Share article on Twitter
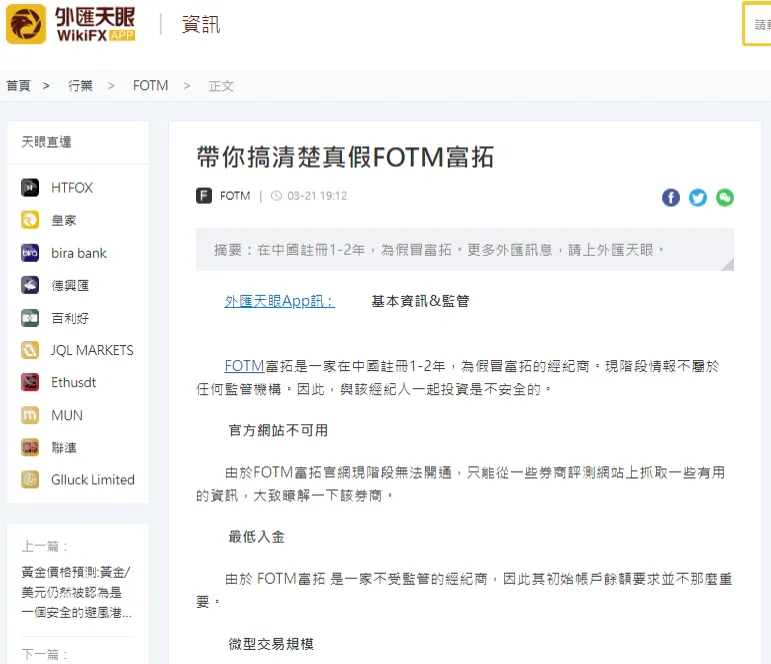The image size is (771, 664). click(x=698, y=198)
